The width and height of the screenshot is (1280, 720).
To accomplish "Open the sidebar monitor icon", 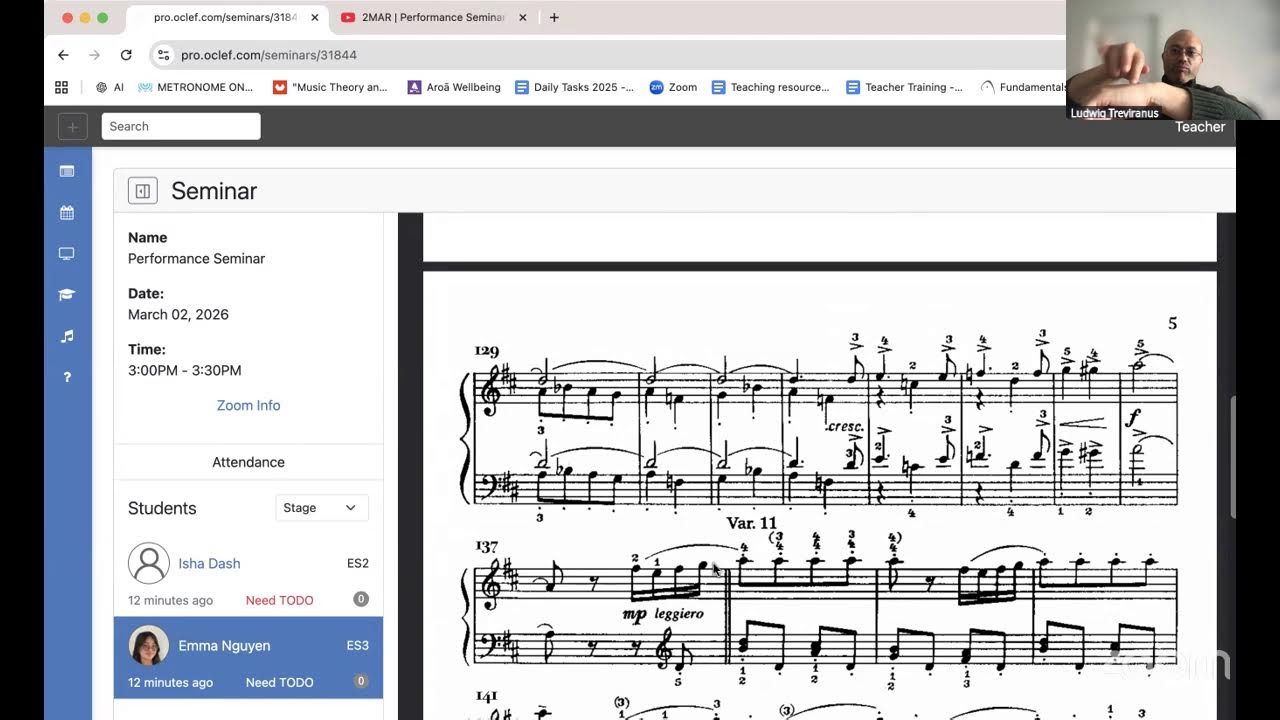I will 67,254.
